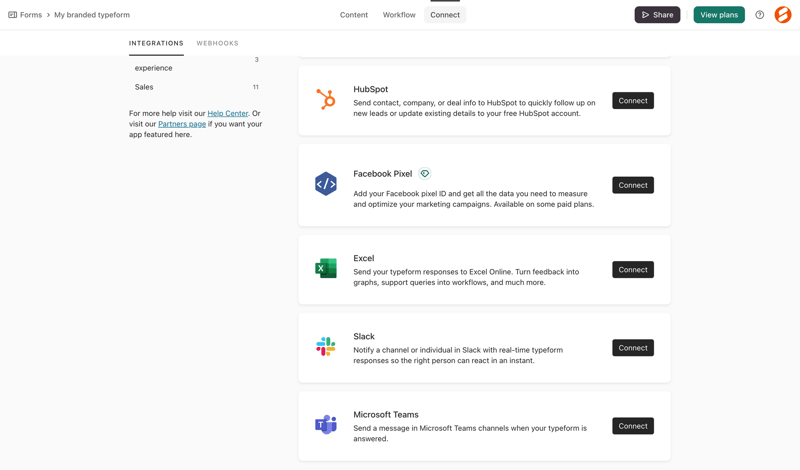Screen dimensions: 800x470
Task: Click the HubSpot description text
Action: (x=474, y=108)
